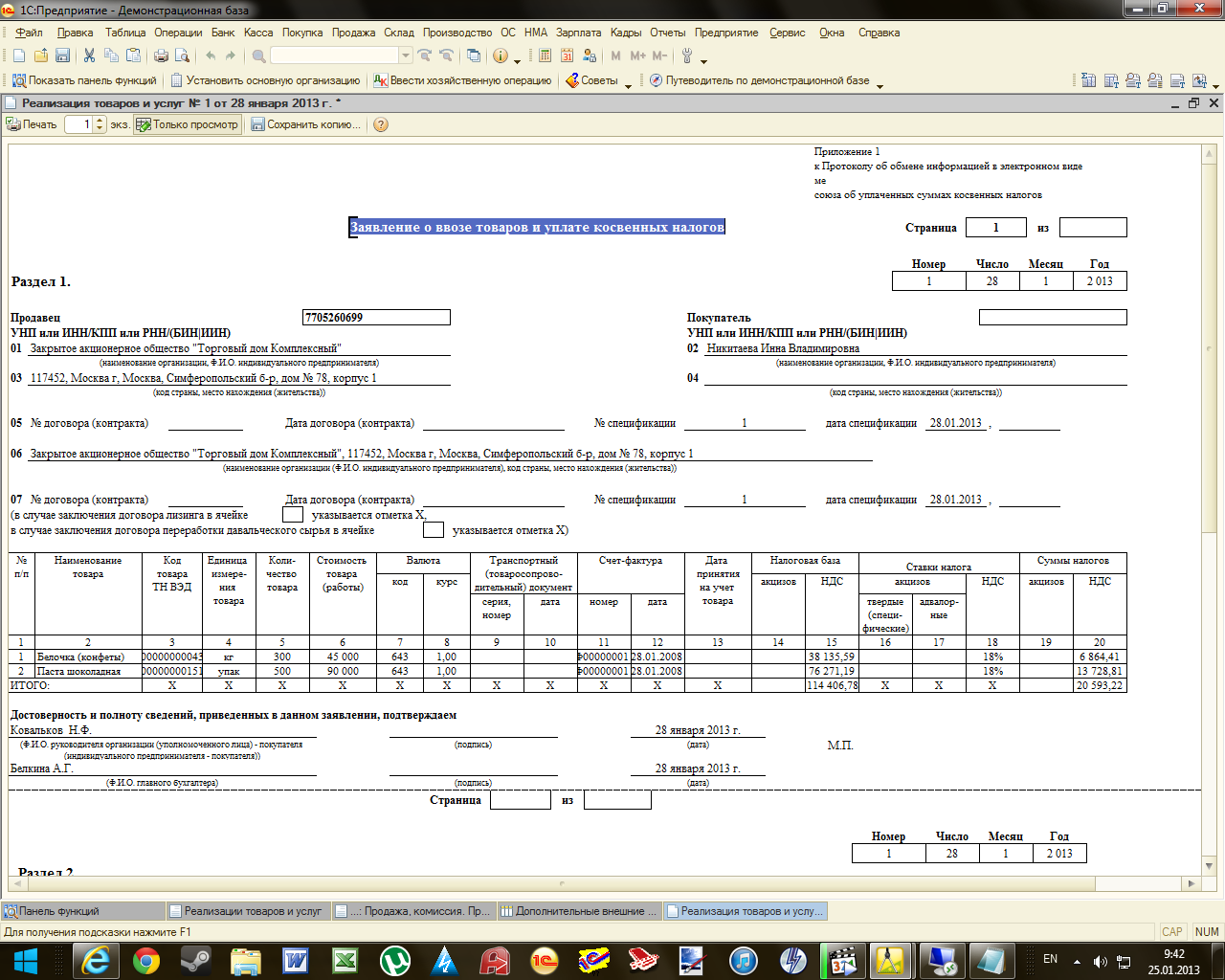The image size is (1225, 980).
Task: Switch to the Панель функций window tab
Action: pyautogui.click(x=83, y=911)
